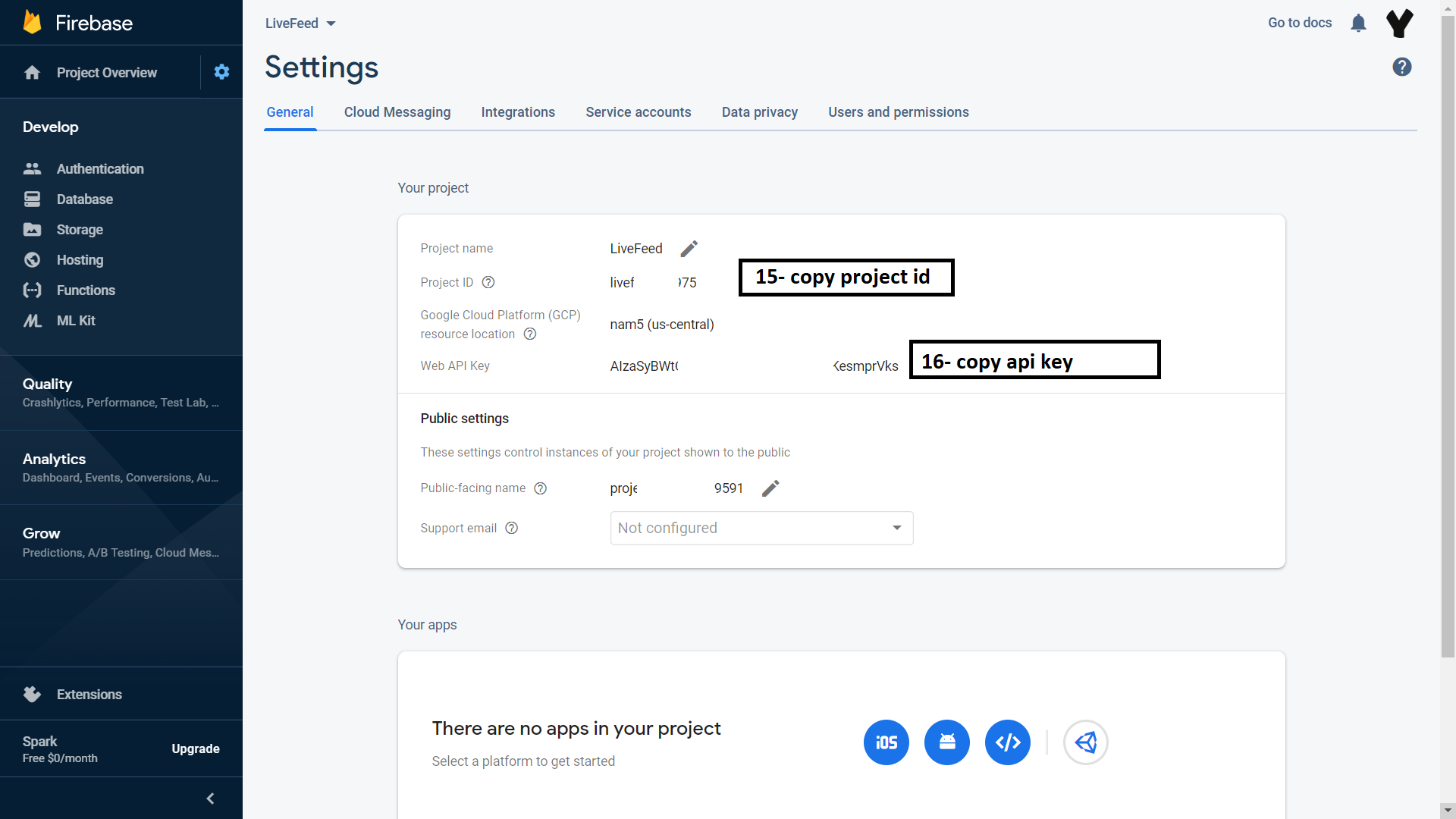Click the iOS platform icon to add app
Image resolution: width=1456 pixels, height=819 pixels.
(x=885, y=742)
